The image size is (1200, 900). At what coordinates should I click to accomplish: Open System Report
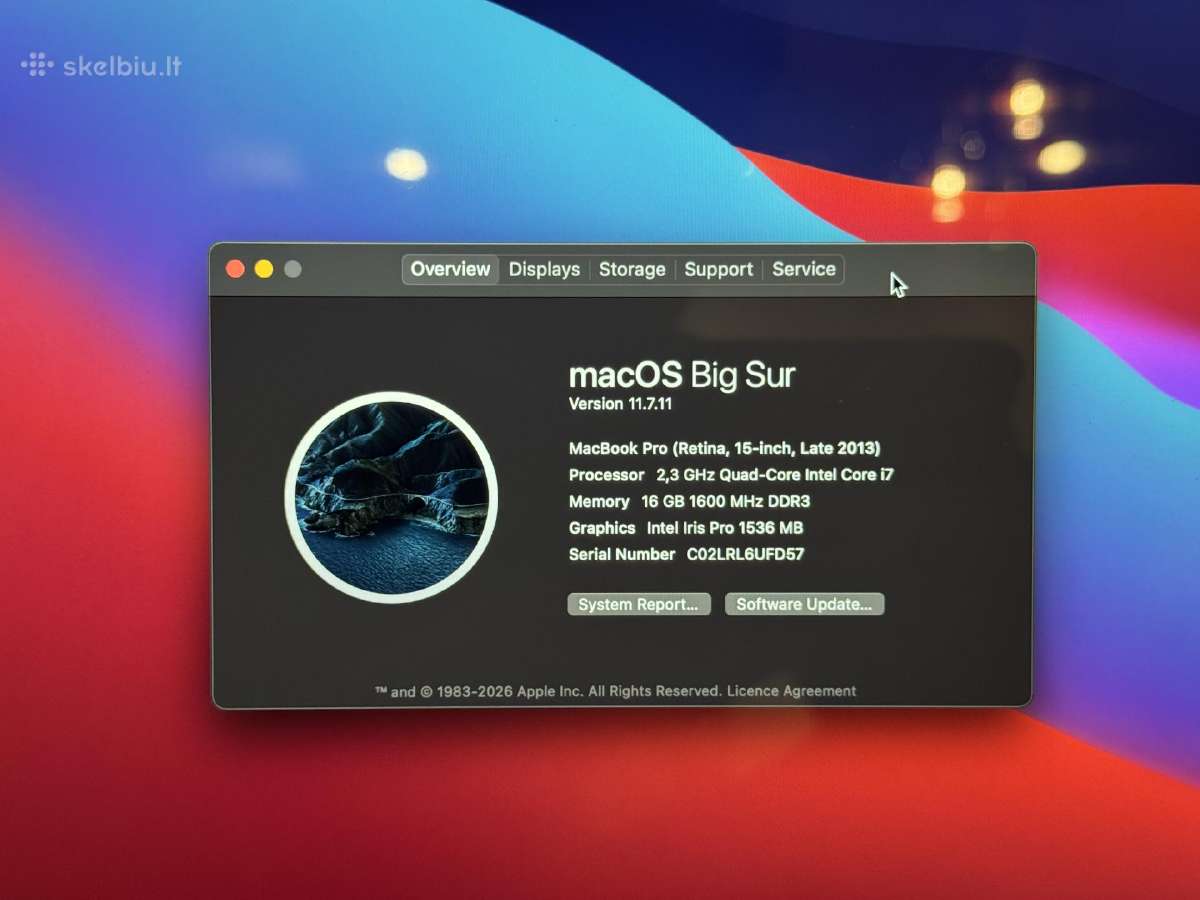pos(639,604)
